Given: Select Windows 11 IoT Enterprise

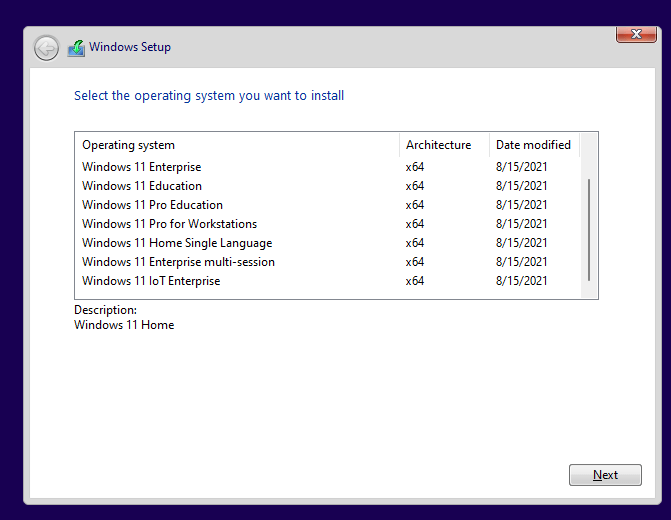Looking at the screenshot, I should [x=151, y=281].
